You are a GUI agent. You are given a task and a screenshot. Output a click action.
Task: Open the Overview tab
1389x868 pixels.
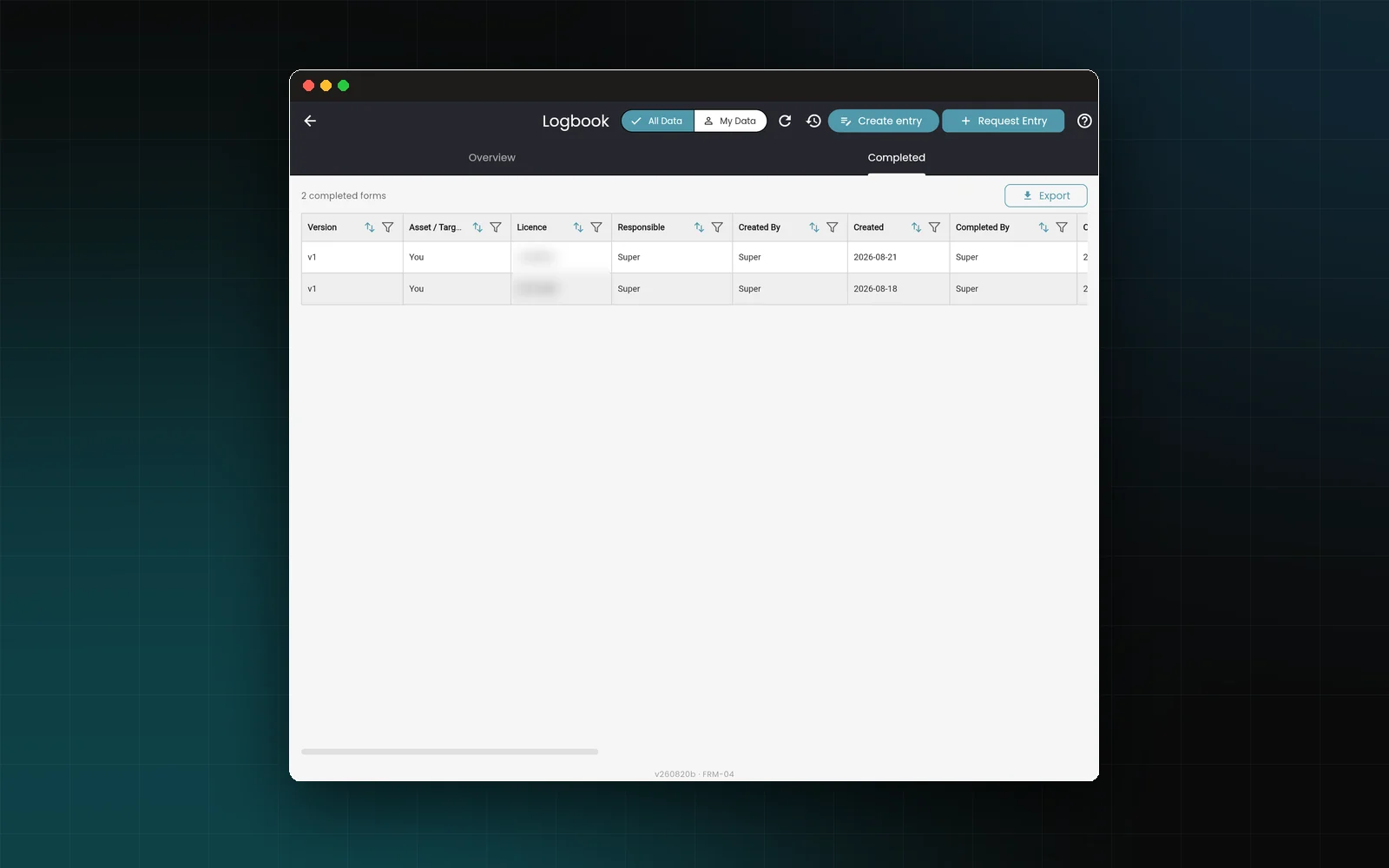pyautogui.click(x=491, y=157)
